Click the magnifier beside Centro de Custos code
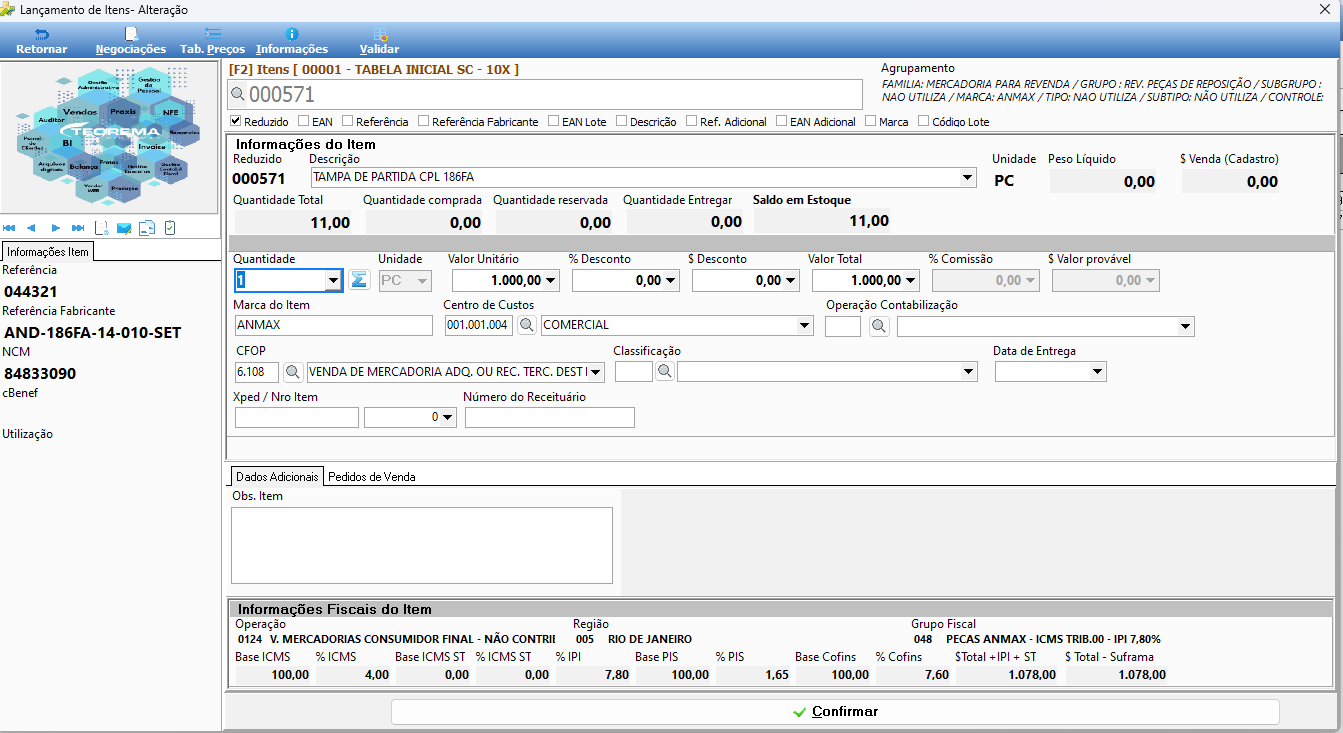1343x733 pixels. [526, 325]
